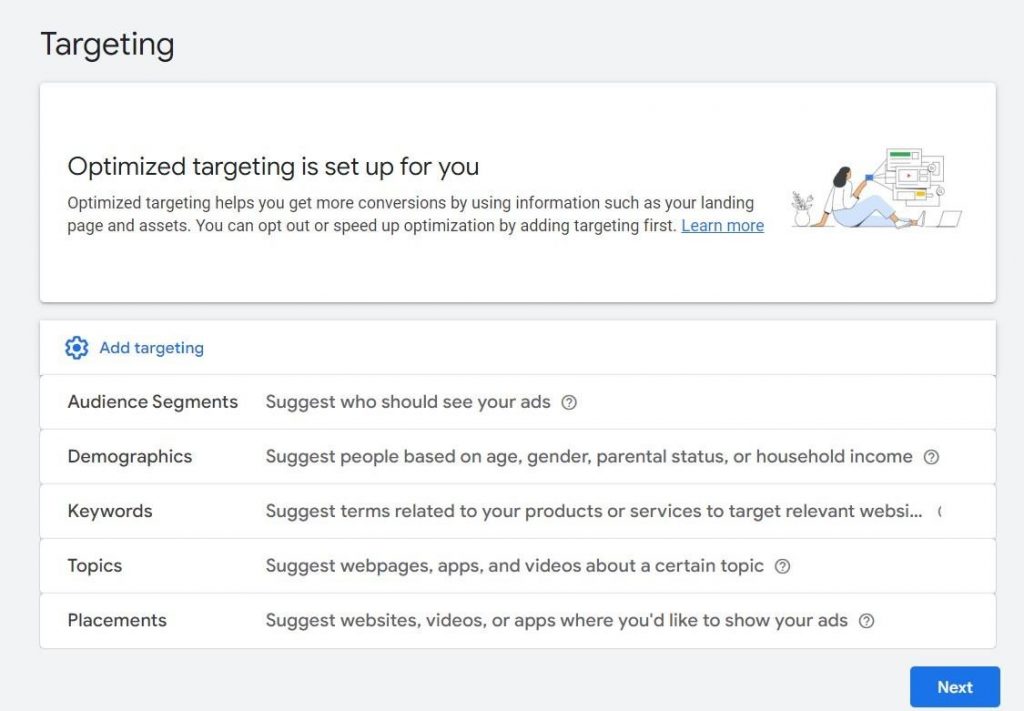The height and width of the screenshot is (711, 1024).
Task: Expand the Demographics targeting row
Action: point(129,457)
